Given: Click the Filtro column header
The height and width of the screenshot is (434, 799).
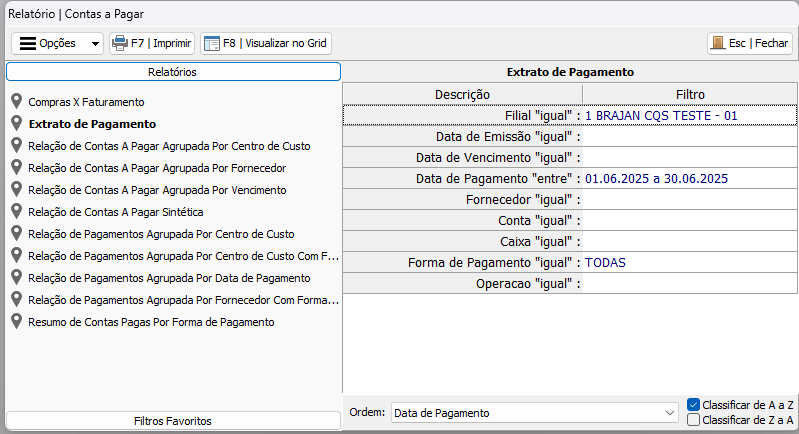Looking at the screenshot, I should pyautogui.click(x=689, y=93).
